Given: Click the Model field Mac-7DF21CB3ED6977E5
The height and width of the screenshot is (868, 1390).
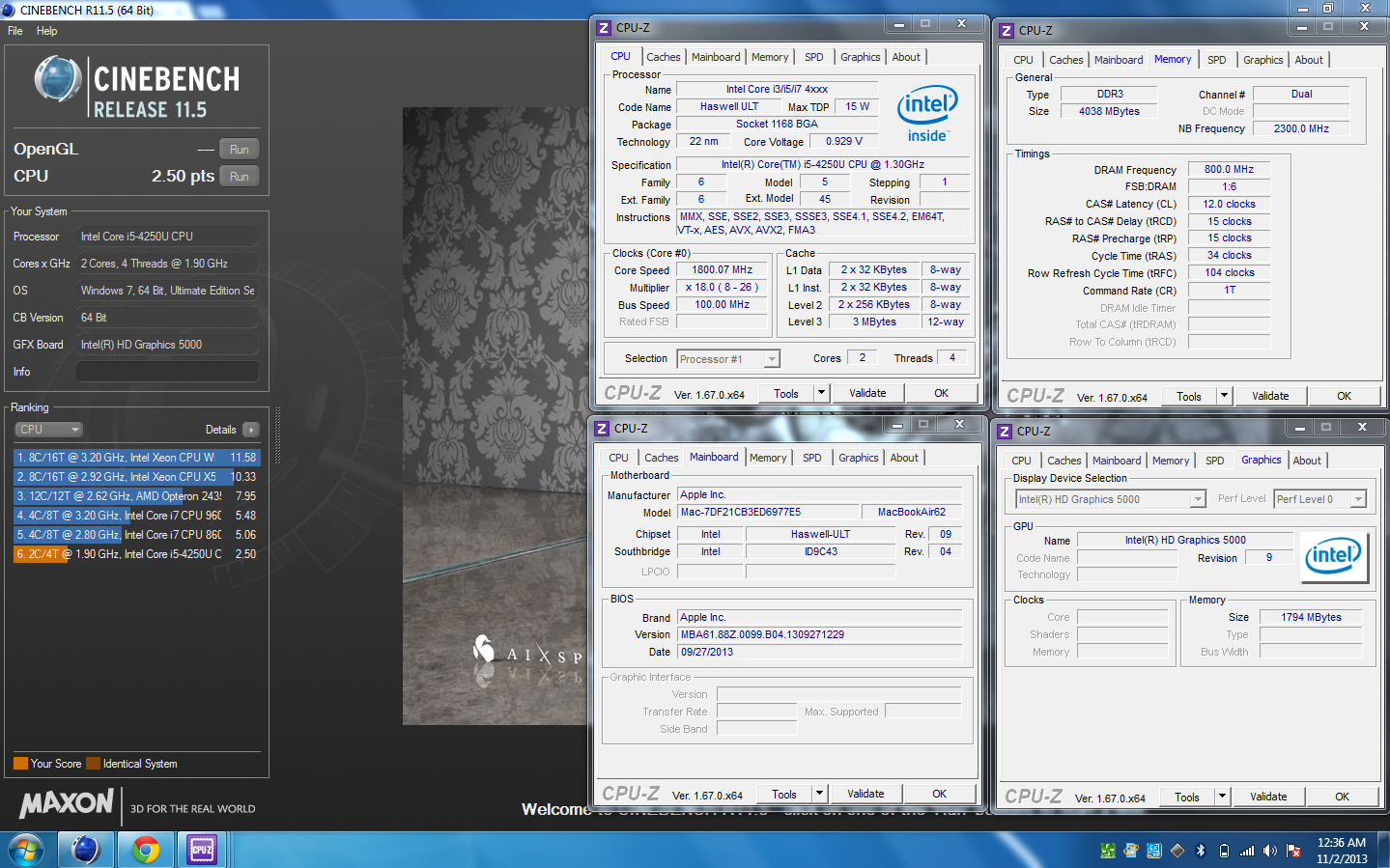Looking at the screenshot, I should [x=768, y=512].
